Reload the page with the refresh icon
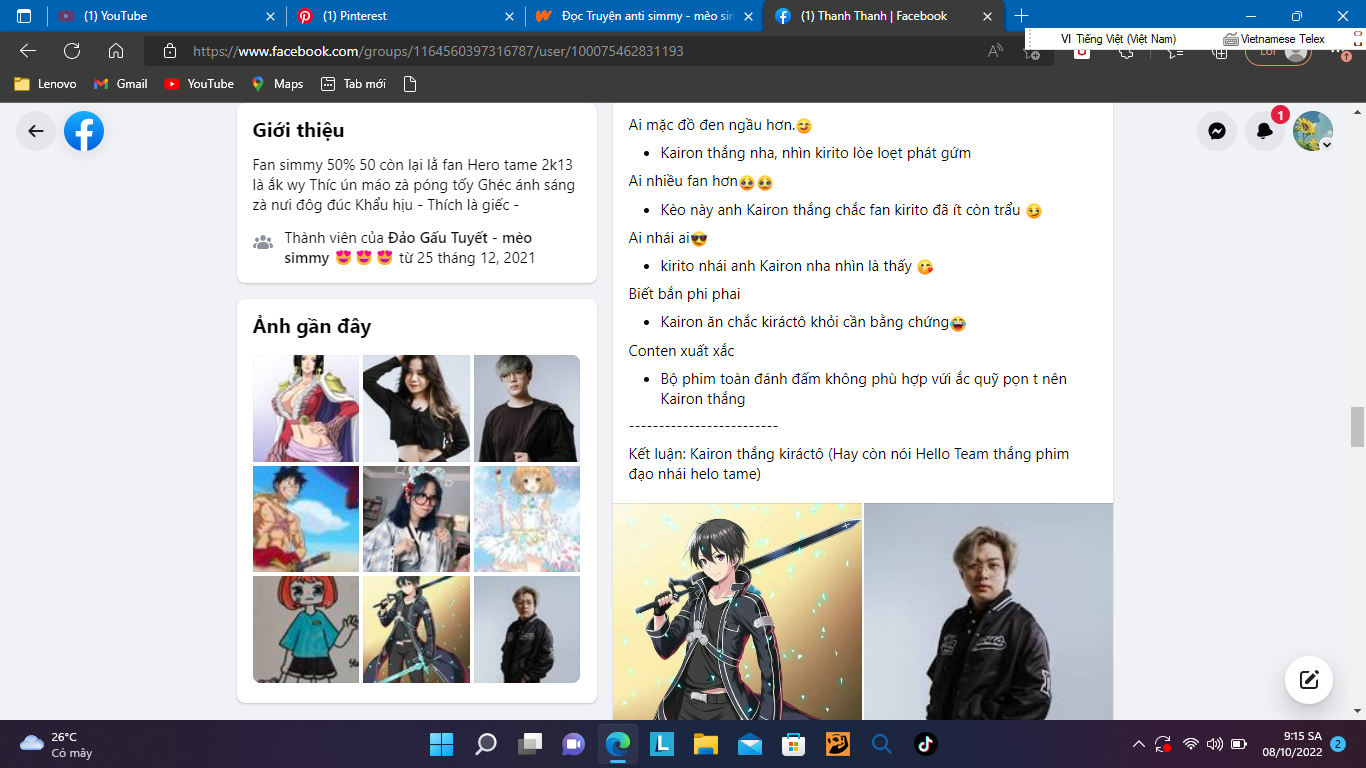 (72, 51)
